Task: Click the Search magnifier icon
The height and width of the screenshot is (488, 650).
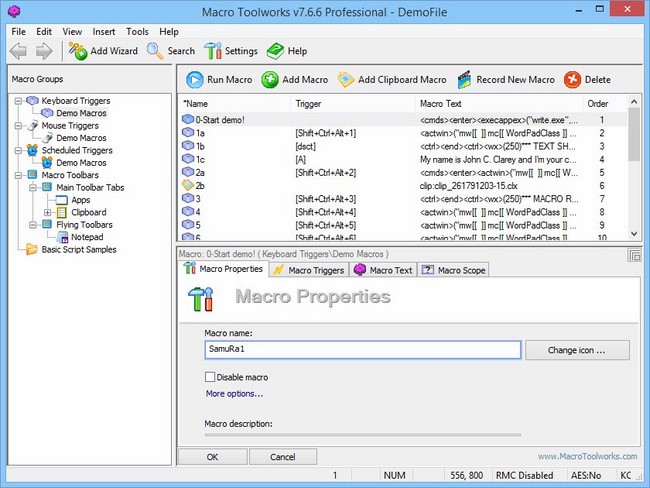Action: [x=155, y=51]
